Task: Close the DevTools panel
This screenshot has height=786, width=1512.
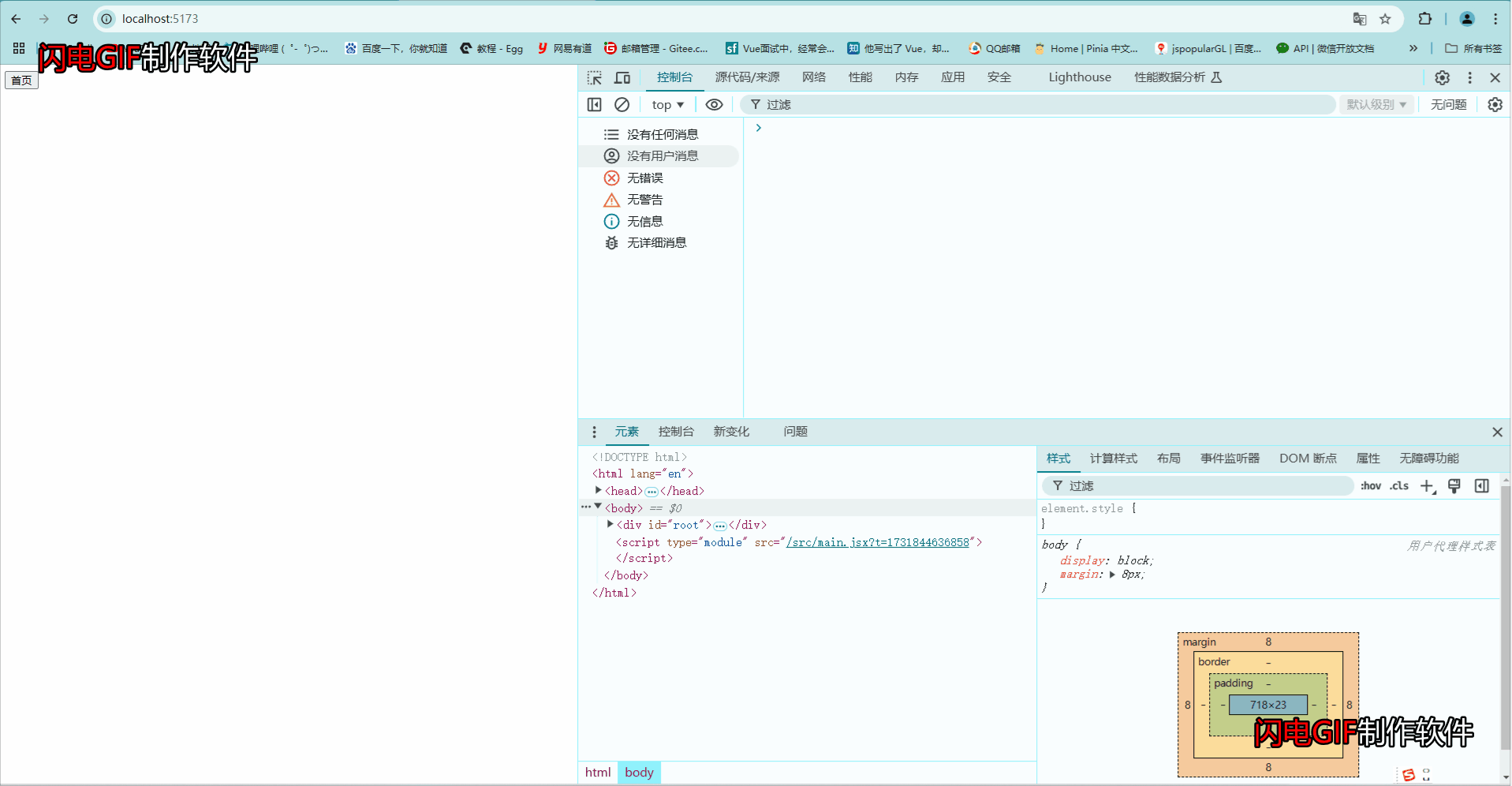Action: [1495, 77]
